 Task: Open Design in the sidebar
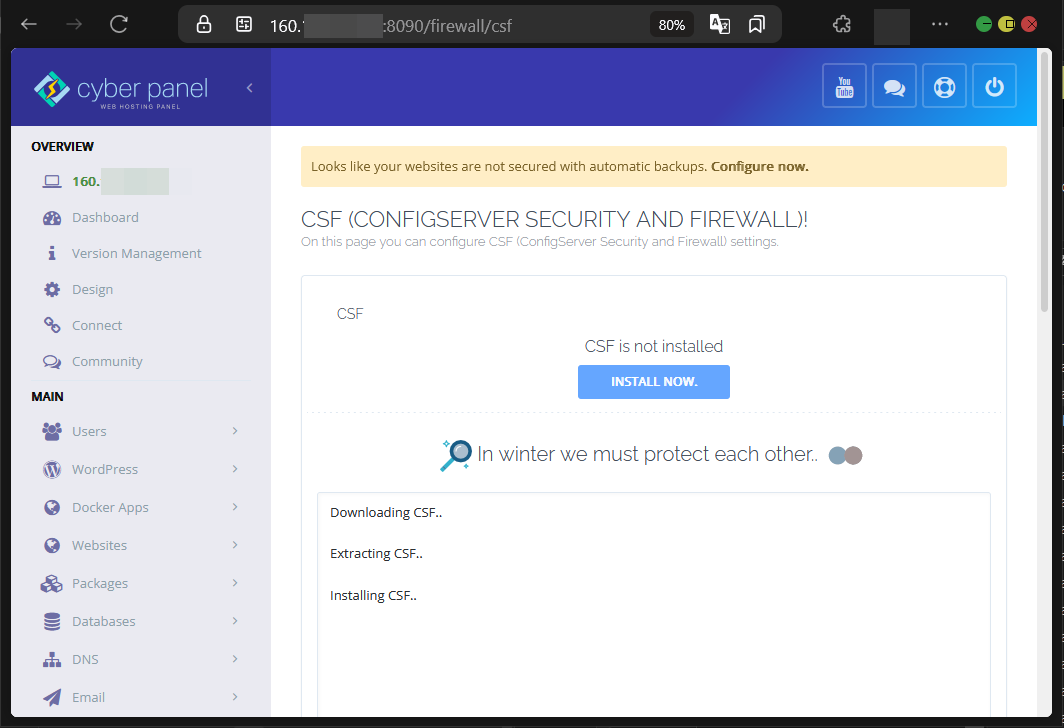(x=92, y=289)
